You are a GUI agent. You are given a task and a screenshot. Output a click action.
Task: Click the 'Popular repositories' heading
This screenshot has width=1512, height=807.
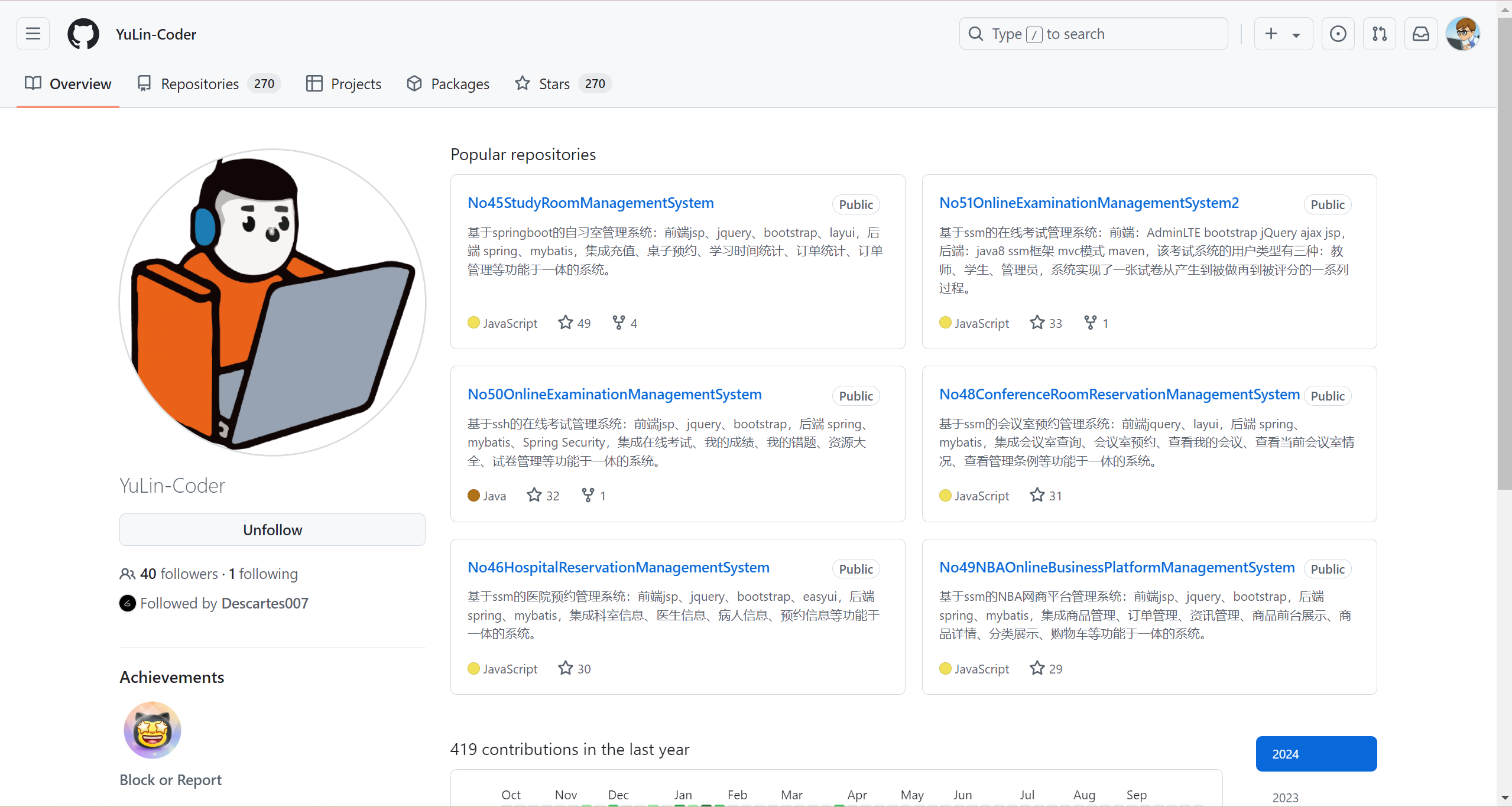point(523,154)
